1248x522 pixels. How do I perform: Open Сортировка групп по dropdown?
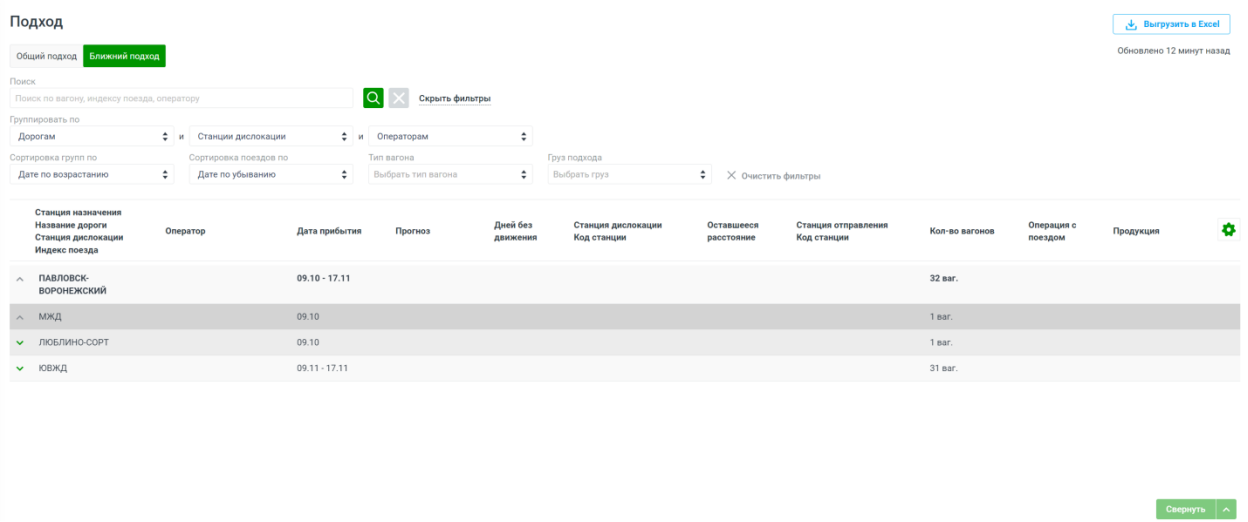pyautogui.click(x=92, y=174)
